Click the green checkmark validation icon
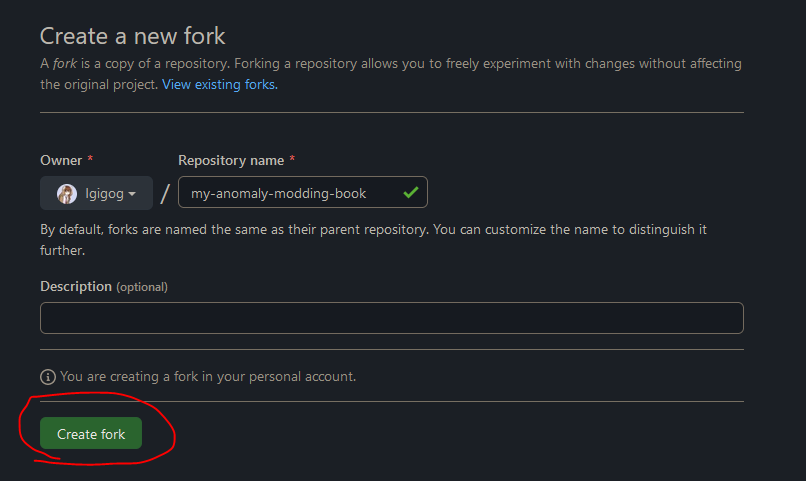Viewport: 806px width, 481px height. [x=411, y=193]
